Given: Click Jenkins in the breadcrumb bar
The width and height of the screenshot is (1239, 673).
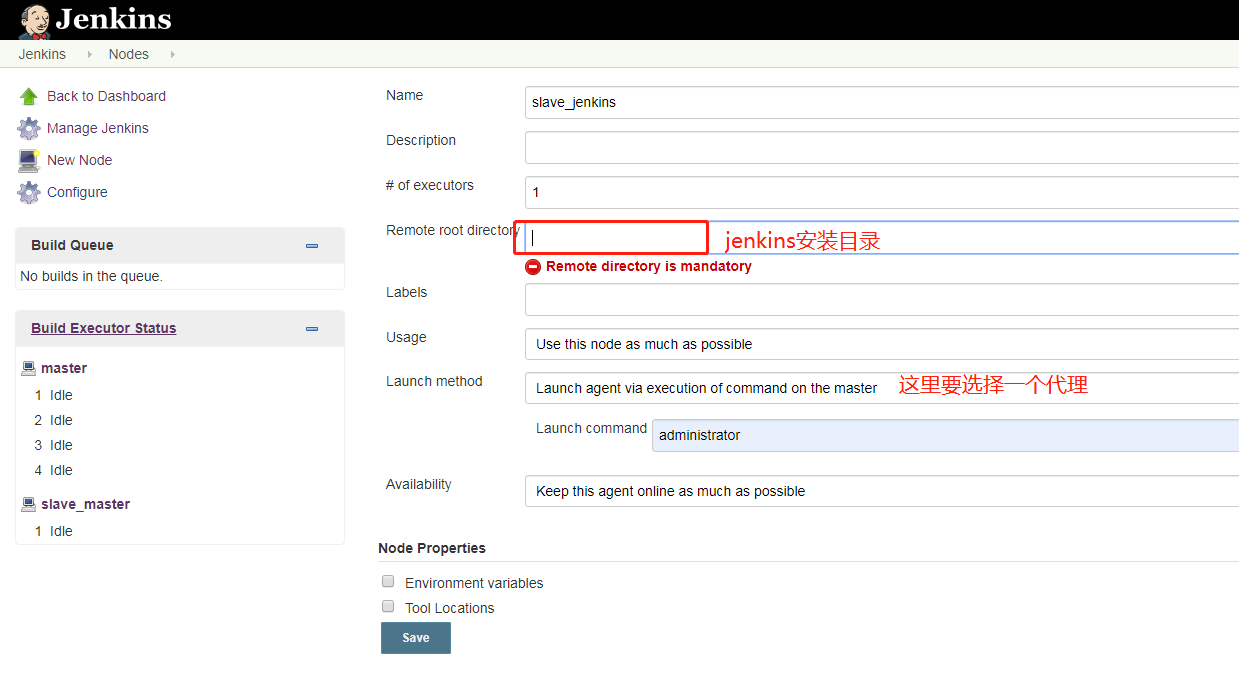Looking at the screenshot, I should tap(41, 54).
